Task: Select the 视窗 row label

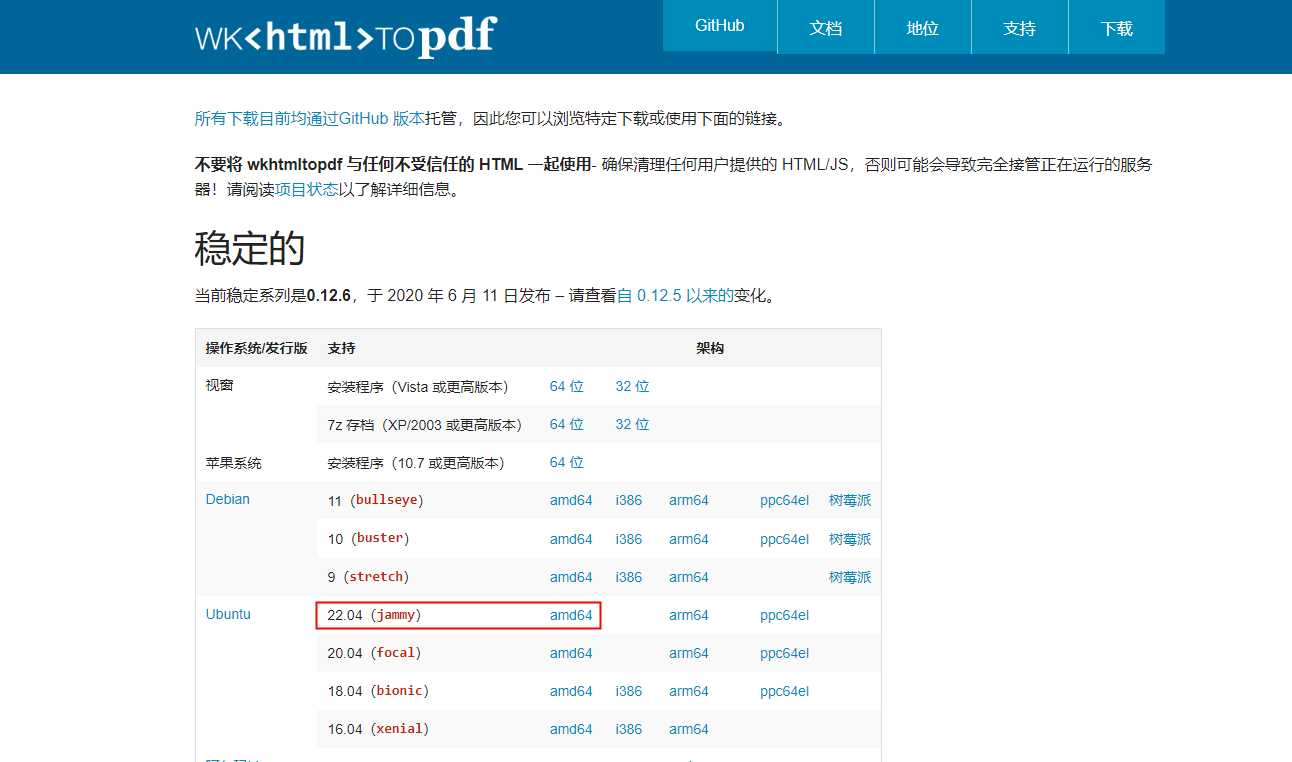Action: pyautogui.click(x=220, y=385)
